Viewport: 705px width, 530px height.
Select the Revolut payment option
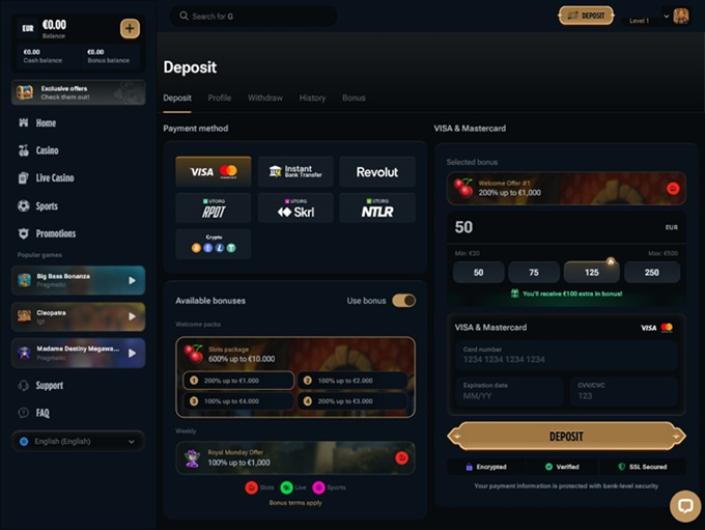[377, 172]
